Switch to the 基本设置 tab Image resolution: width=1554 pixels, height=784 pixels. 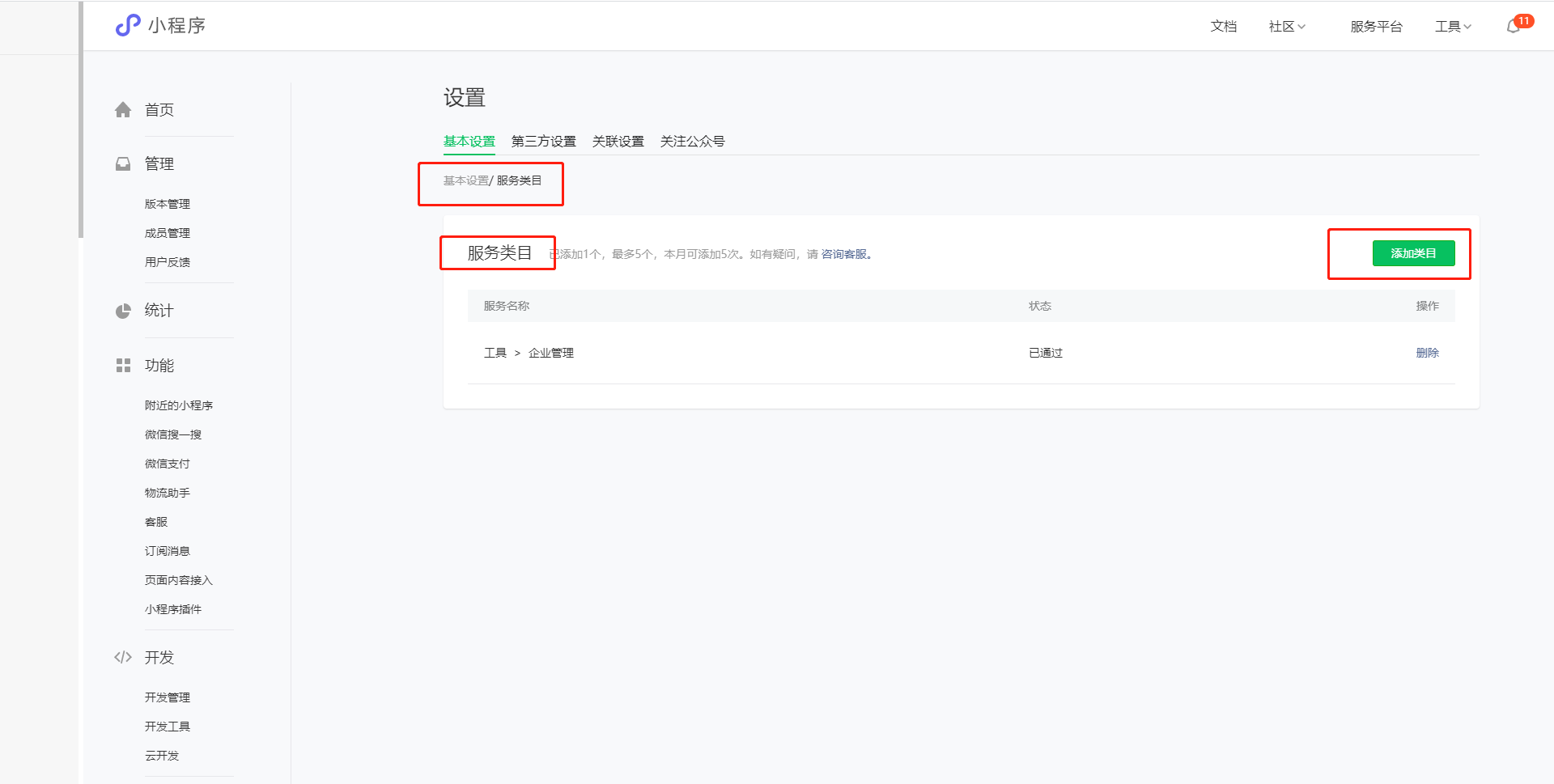(x=469, y=142)
